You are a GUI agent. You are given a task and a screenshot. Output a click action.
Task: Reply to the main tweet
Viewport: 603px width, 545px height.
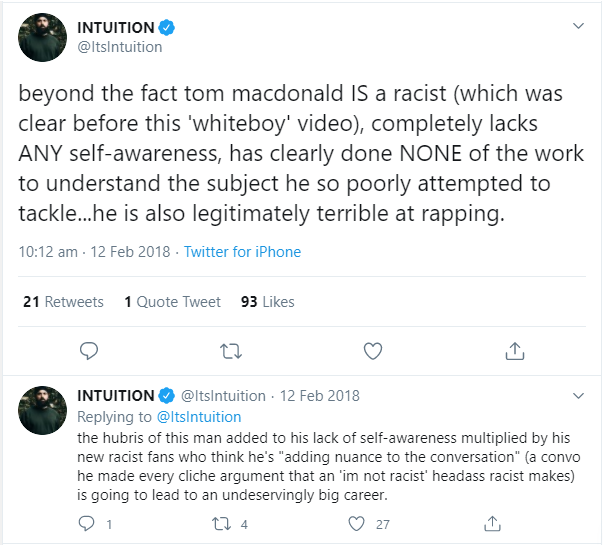(x=89, y=351)
